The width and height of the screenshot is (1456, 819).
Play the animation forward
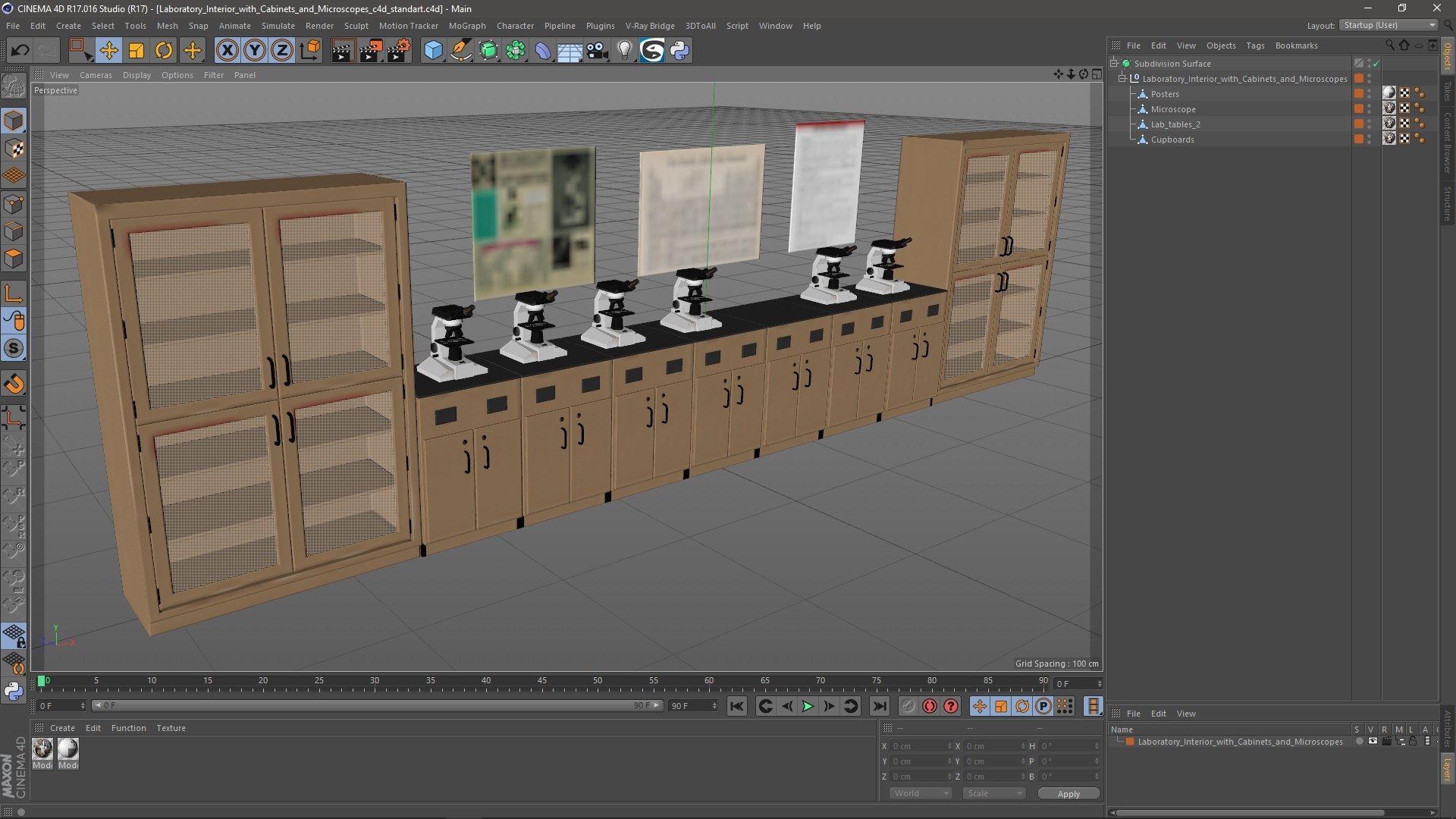[808, 706]
